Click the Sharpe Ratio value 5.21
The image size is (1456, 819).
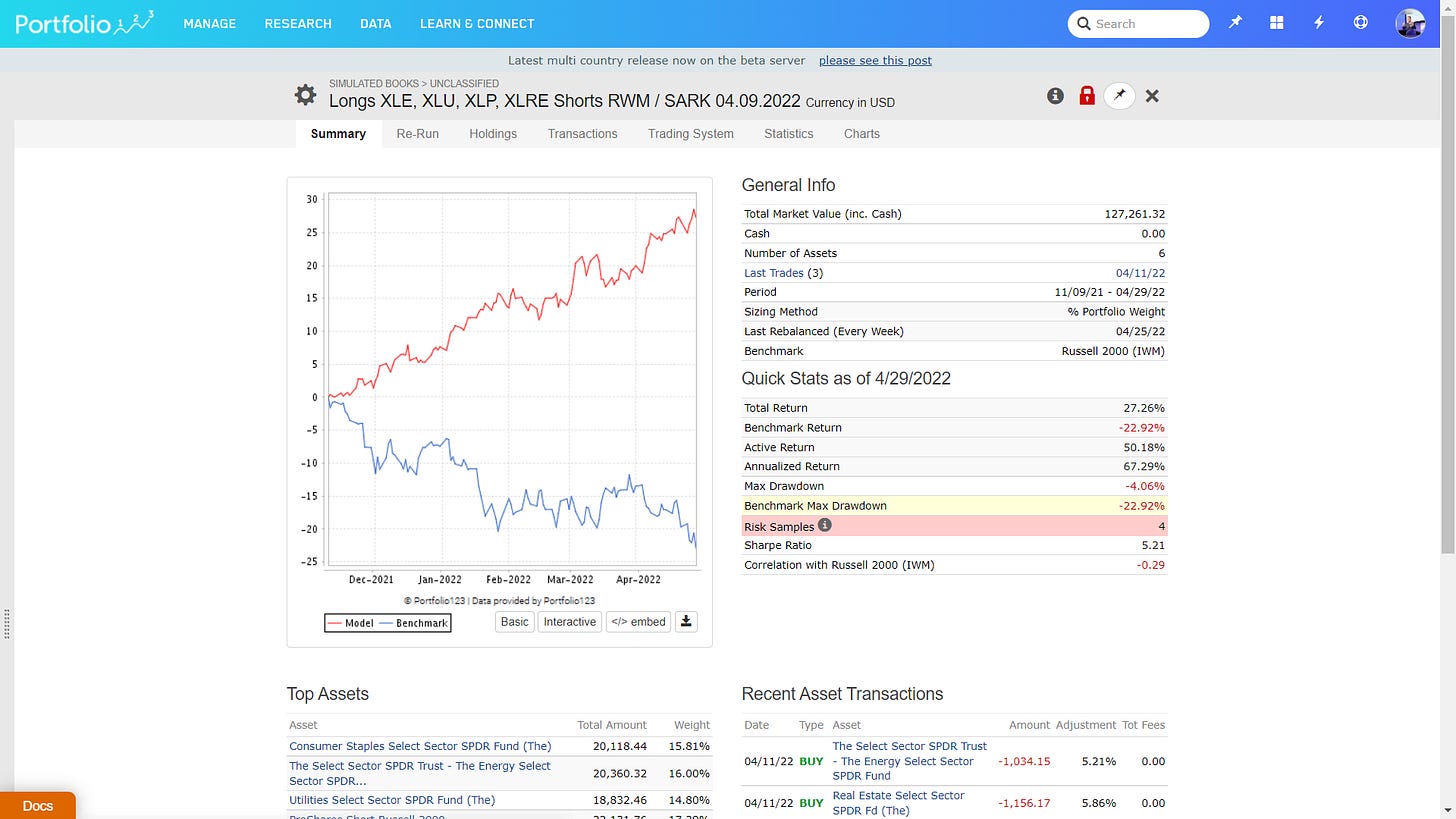coord(1152,545)
